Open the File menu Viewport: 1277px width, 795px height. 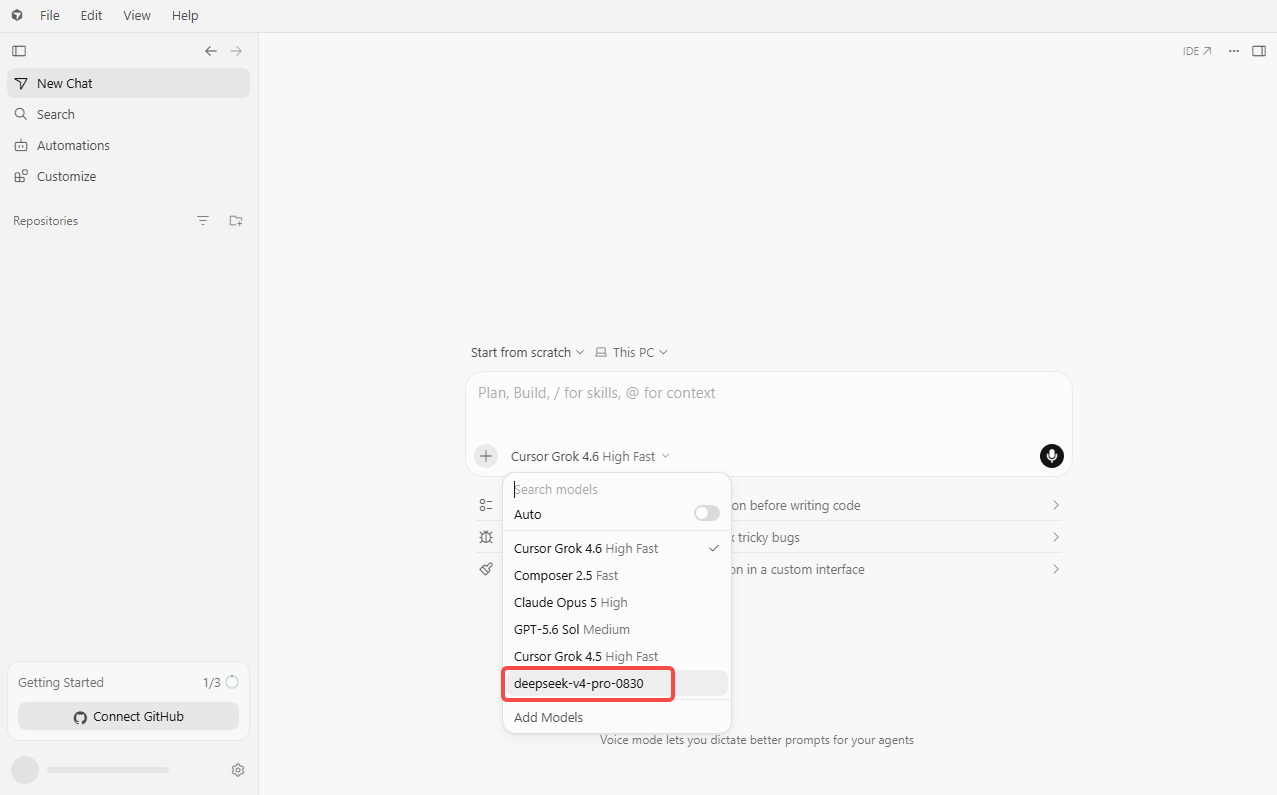(49, 16)
